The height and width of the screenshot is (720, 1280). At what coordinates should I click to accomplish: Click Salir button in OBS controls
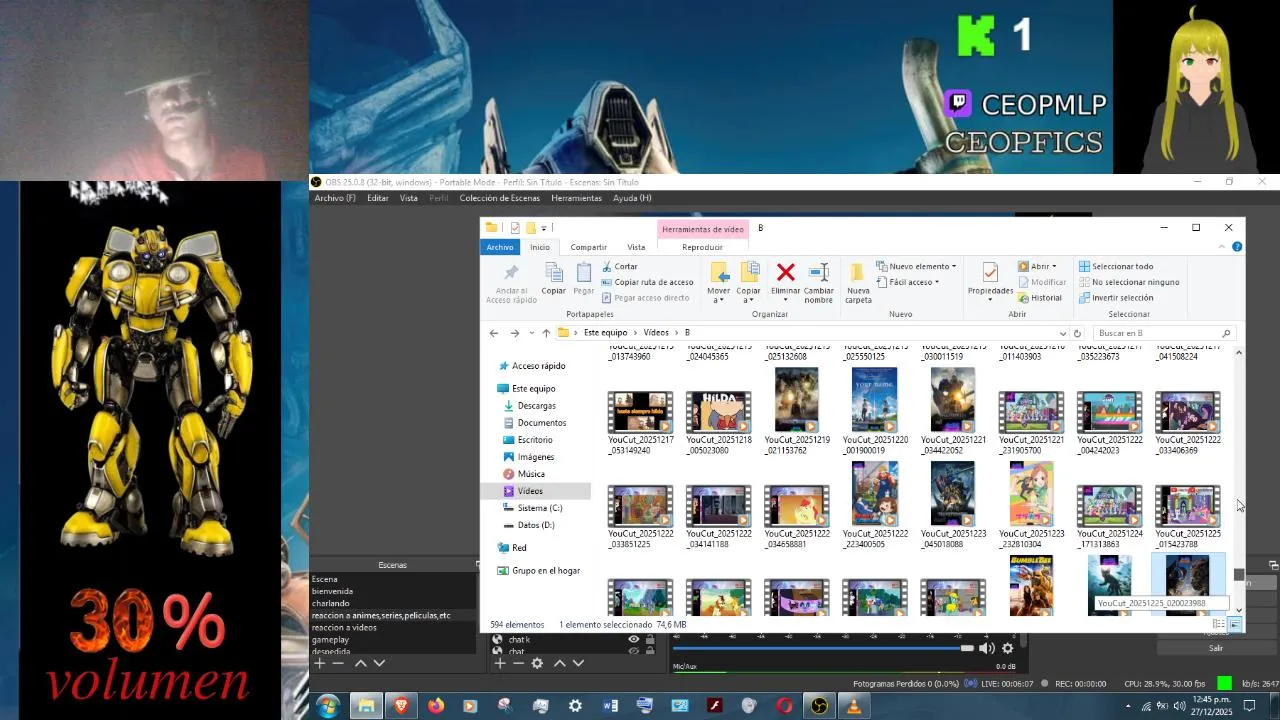1215,648
